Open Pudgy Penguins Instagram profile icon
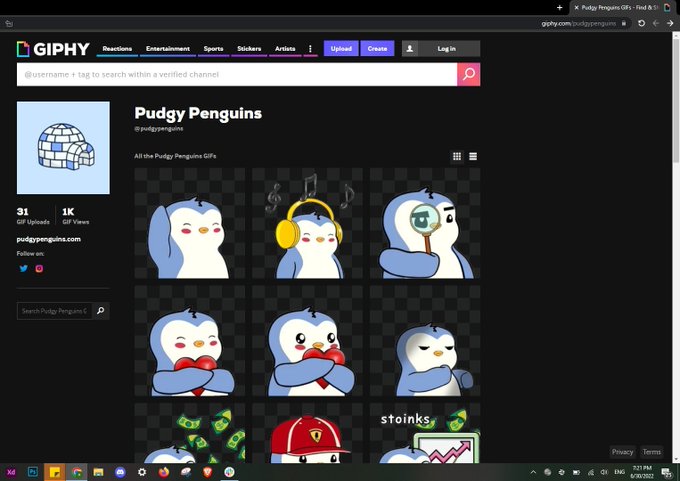This screenshot has height=481, width=680. (39, 268)
